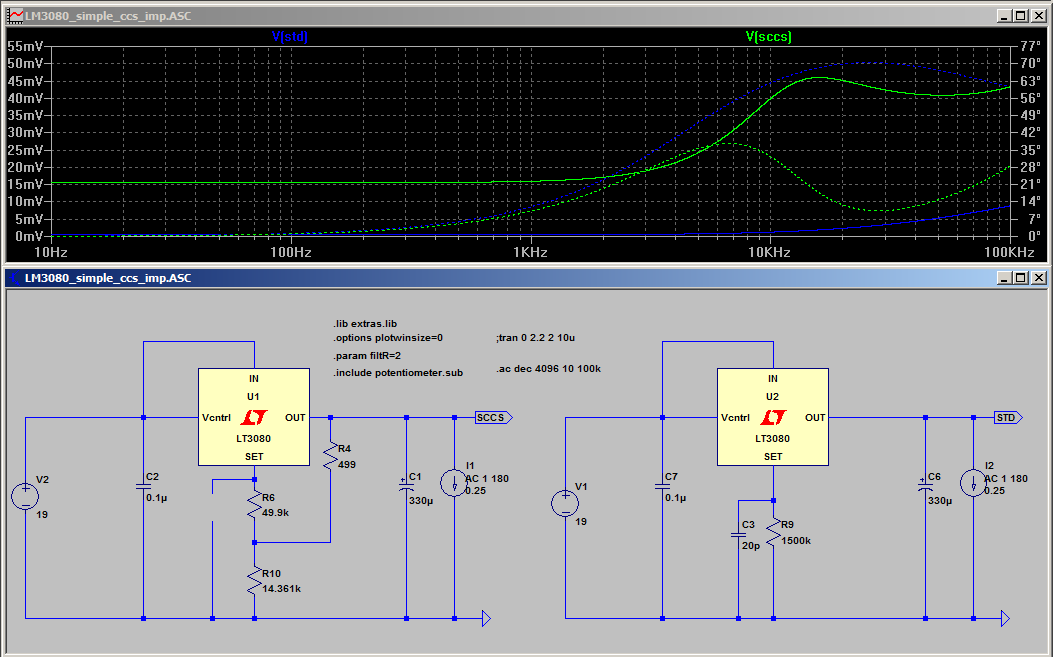Click the V2 voltage source symbol
This screenshot has width=1053, height=657.
(25, 497)
